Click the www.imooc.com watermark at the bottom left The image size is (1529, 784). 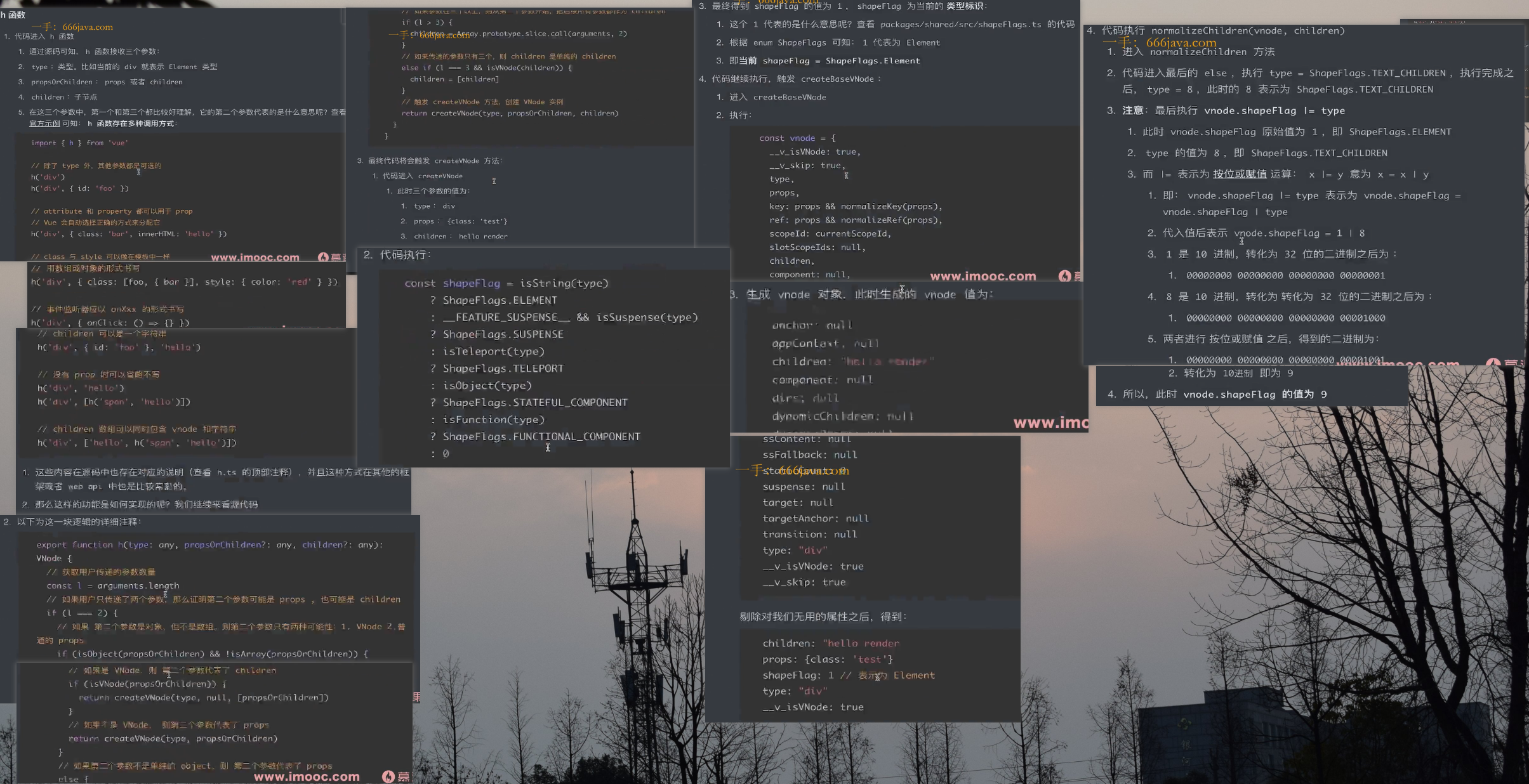[x=307, y=776]
